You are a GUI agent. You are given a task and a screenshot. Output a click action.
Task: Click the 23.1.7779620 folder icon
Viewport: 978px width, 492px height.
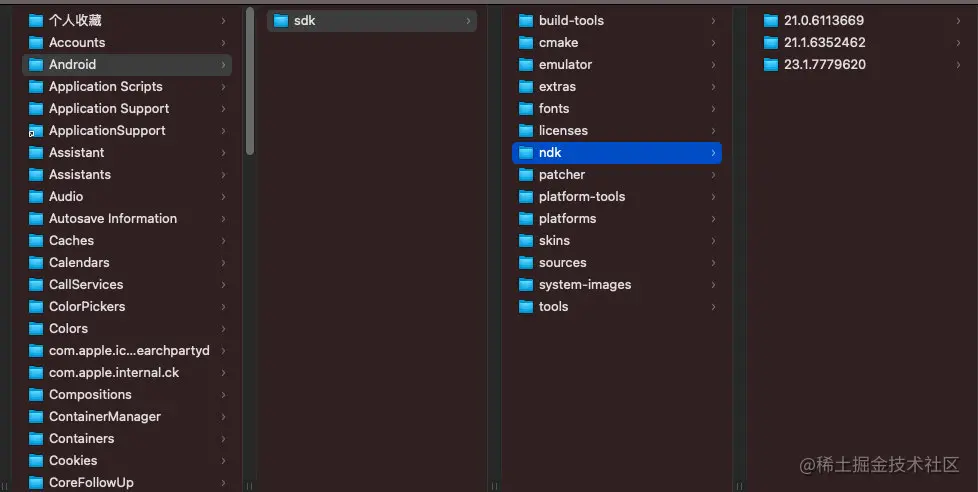771,65
